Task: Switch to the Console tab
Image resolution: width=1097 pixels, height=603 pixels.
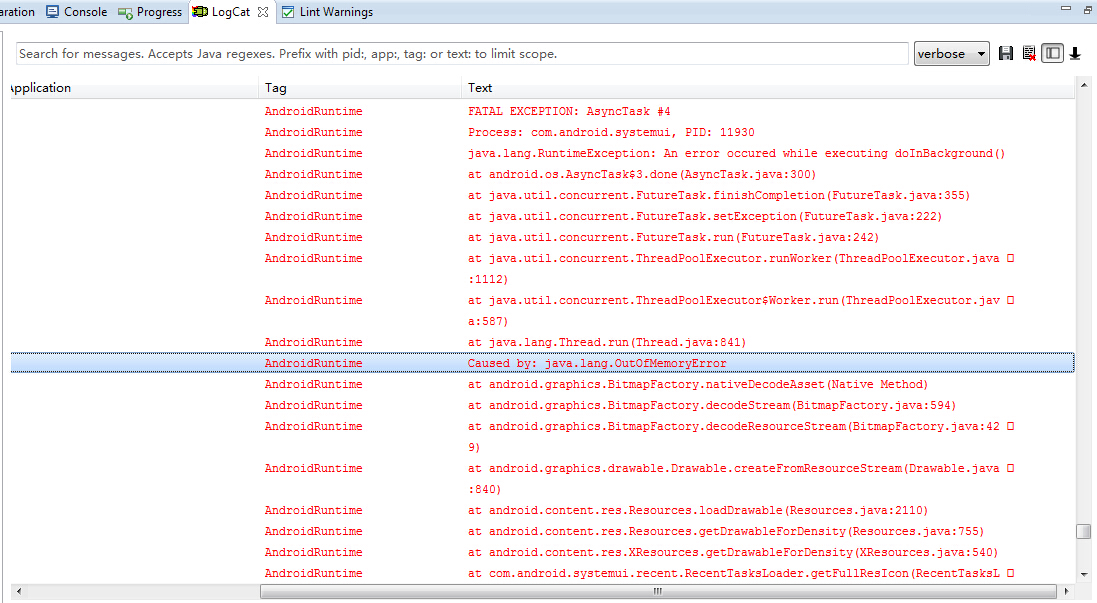Action: (x=77, y=12)
